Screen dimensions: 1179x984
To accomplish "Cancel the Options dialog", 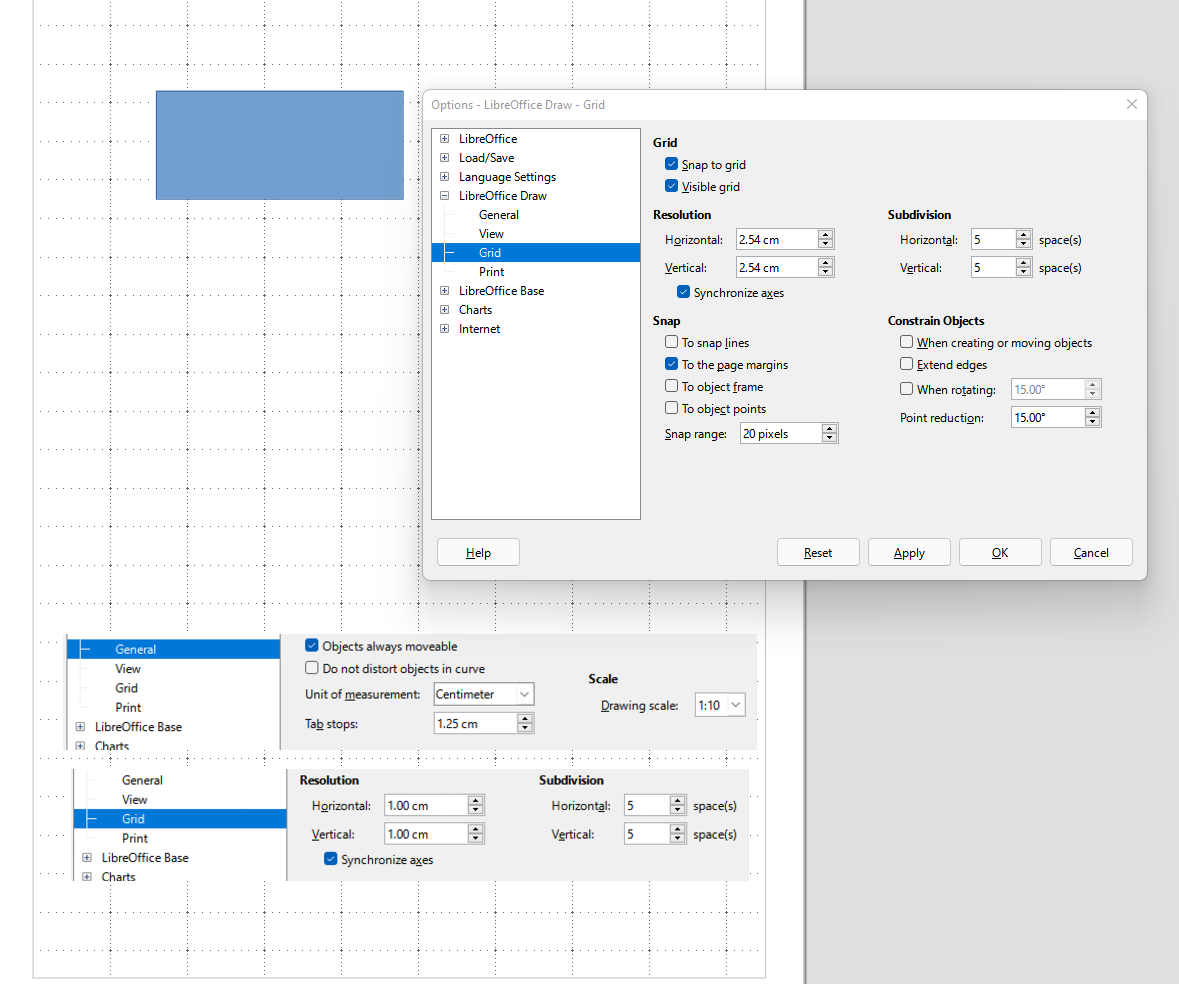I will point(1091,553).
